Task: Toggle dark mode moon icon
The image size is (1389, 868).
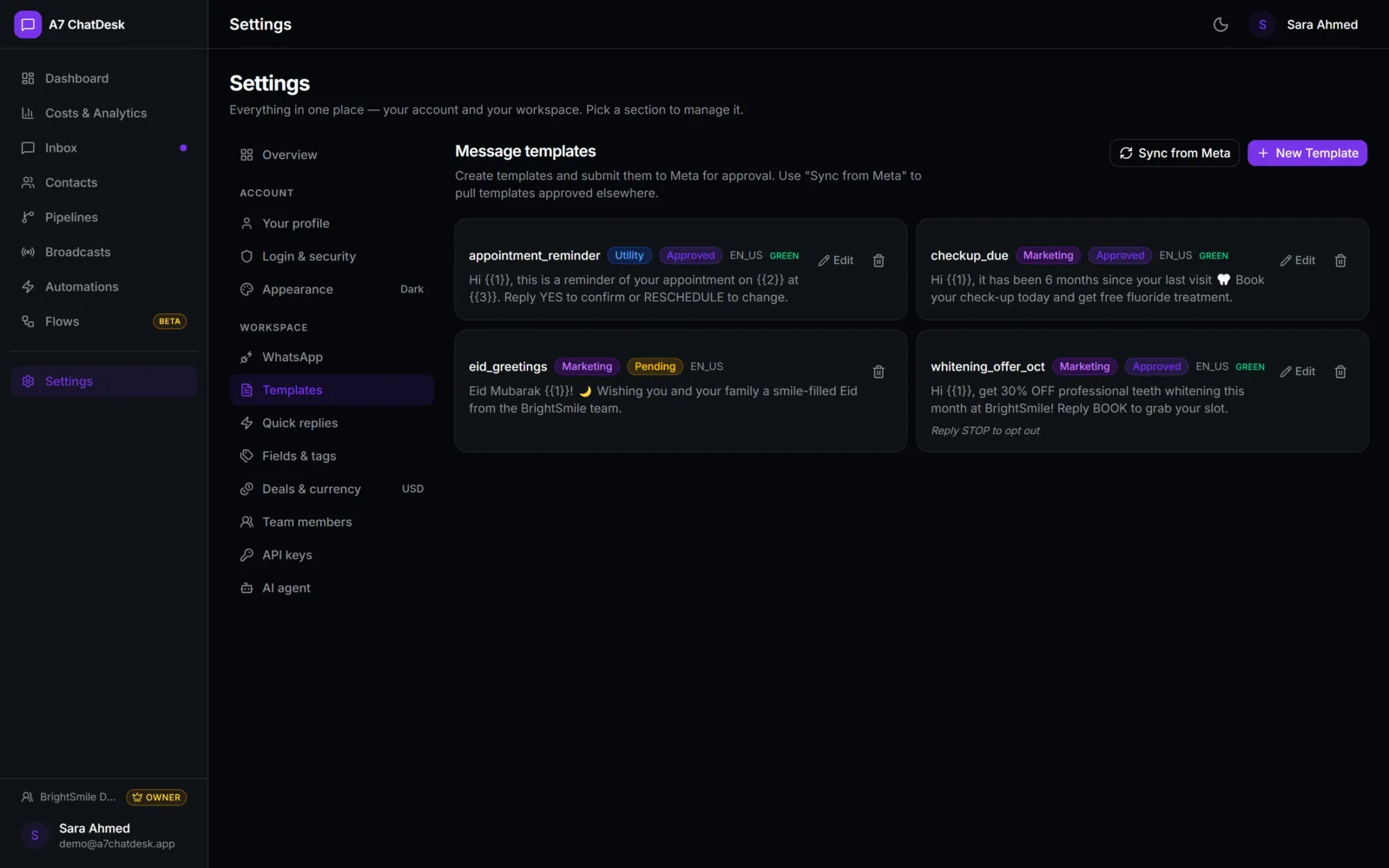Action: point(1221,24)
